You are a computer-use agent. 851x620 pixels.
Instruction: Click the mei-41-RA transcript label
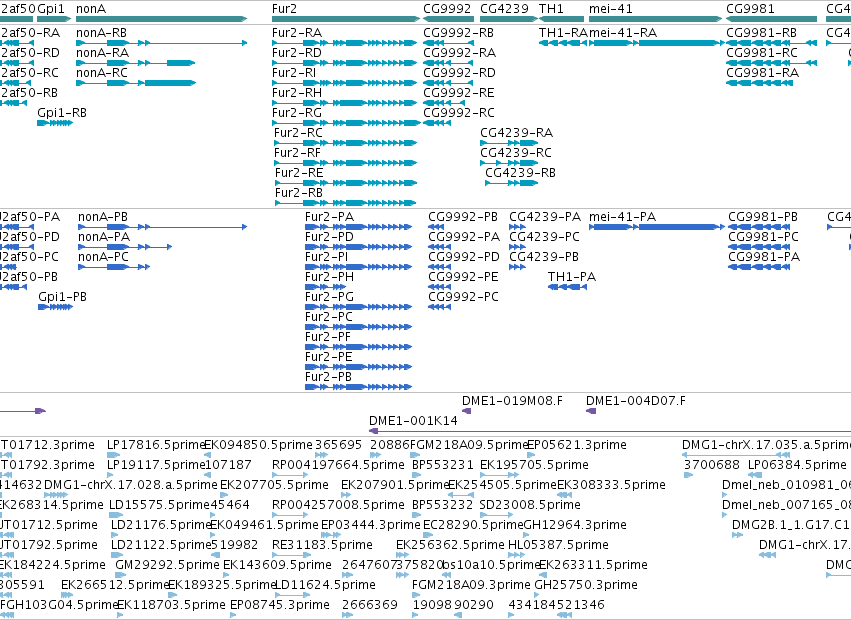[623, 33]
